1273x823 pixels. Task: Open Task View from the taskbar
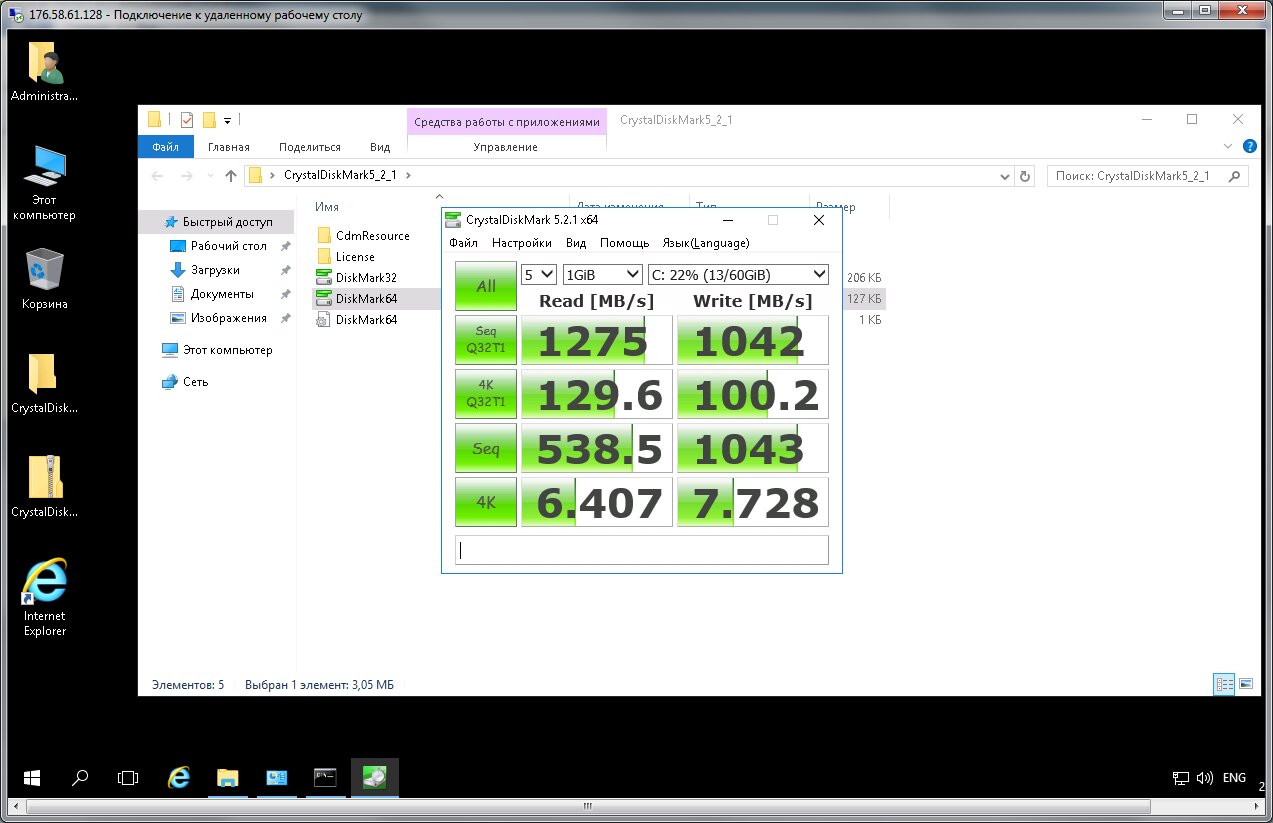127,777
